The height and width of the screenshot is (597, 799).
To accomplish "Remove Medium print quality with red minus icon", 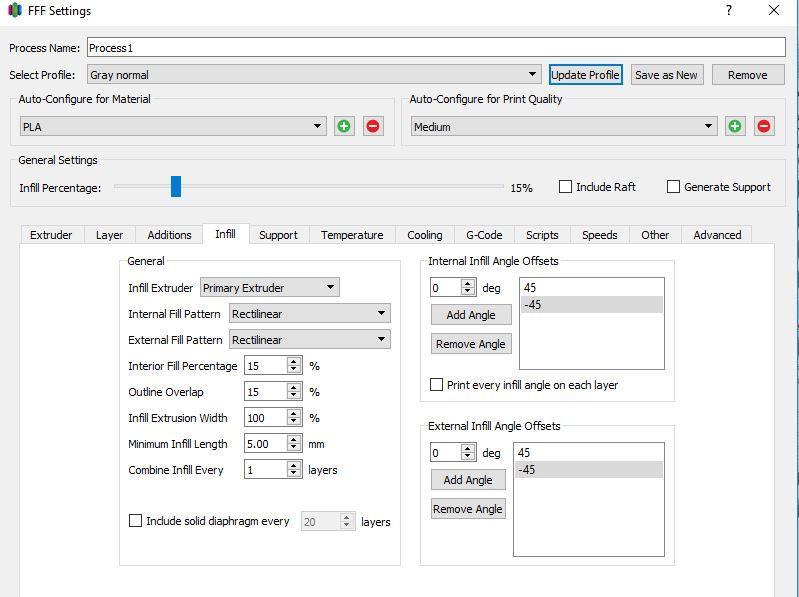I will 764,126.
